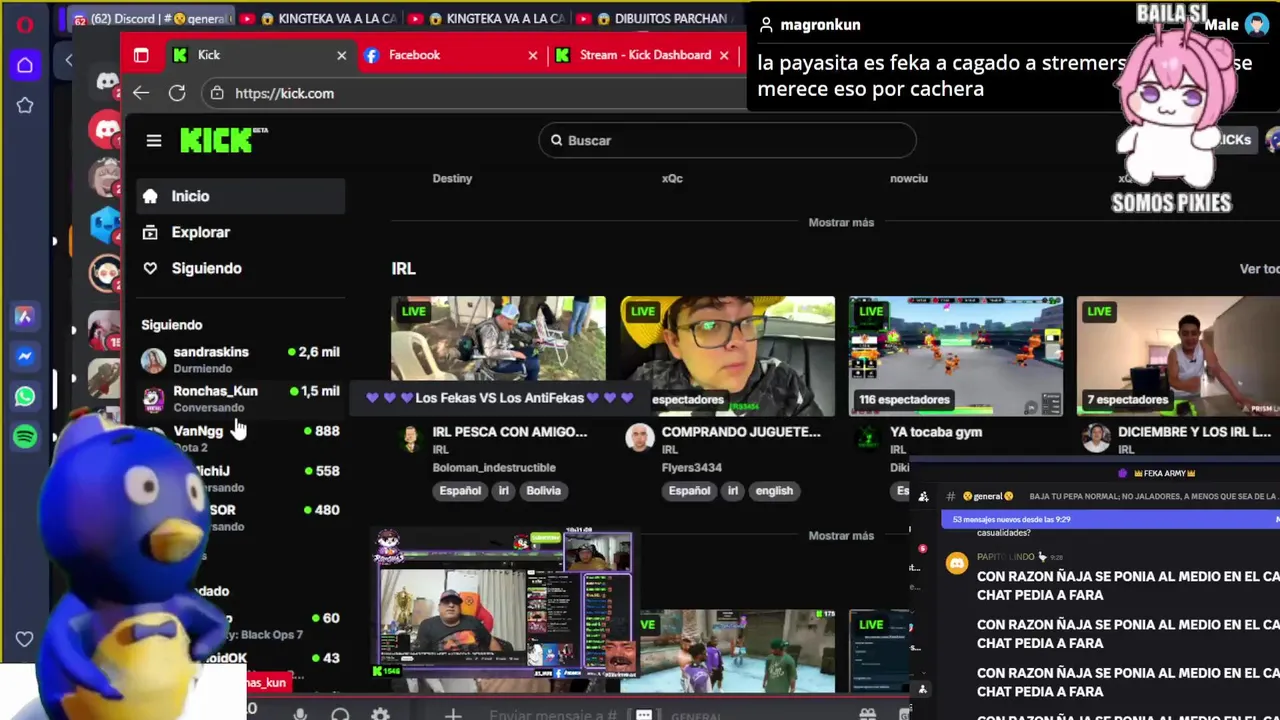
Task: Close the Kick browser tab
Action: (x=341, y=55)
